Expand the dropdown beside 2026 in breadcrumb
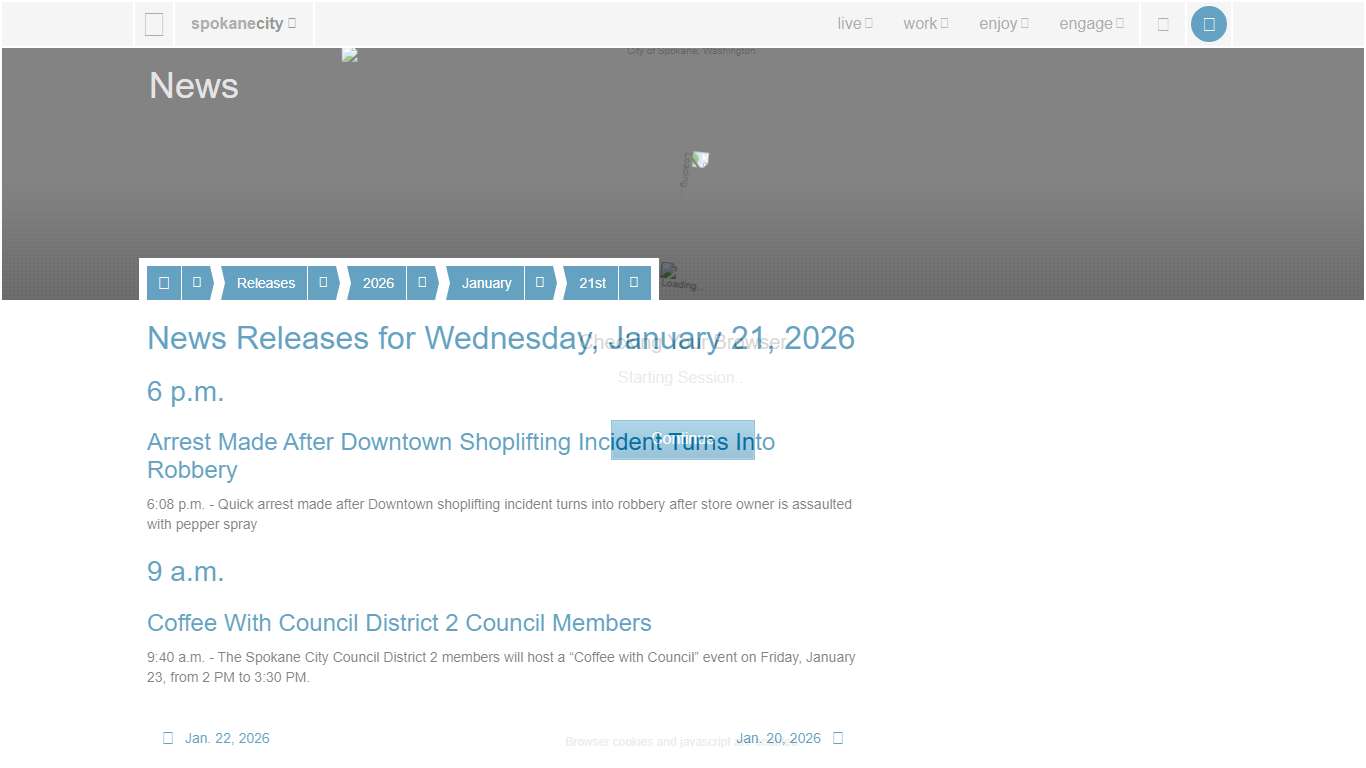The width and height of the screenshot is (1366, 768). [421, 283]
